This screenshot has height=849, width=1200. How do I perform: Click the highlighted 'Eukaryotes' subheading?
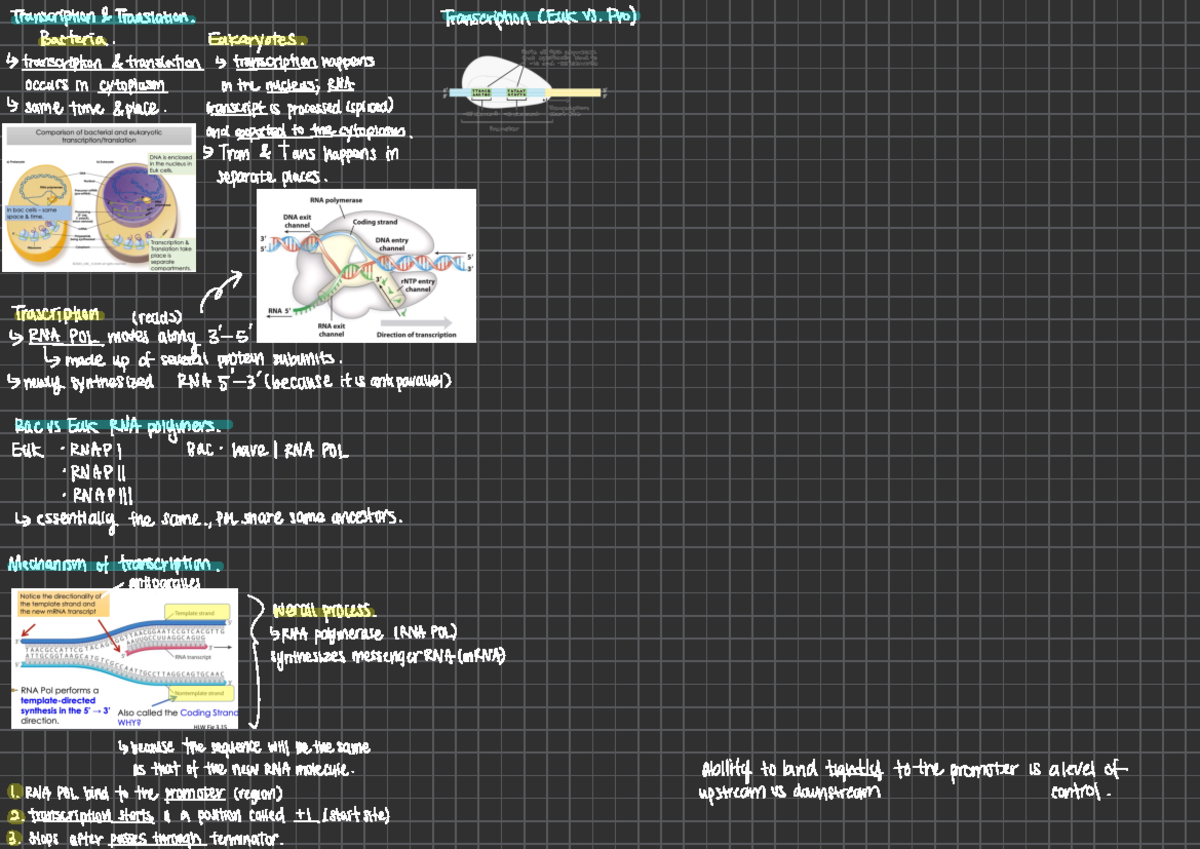click(253, 41)
